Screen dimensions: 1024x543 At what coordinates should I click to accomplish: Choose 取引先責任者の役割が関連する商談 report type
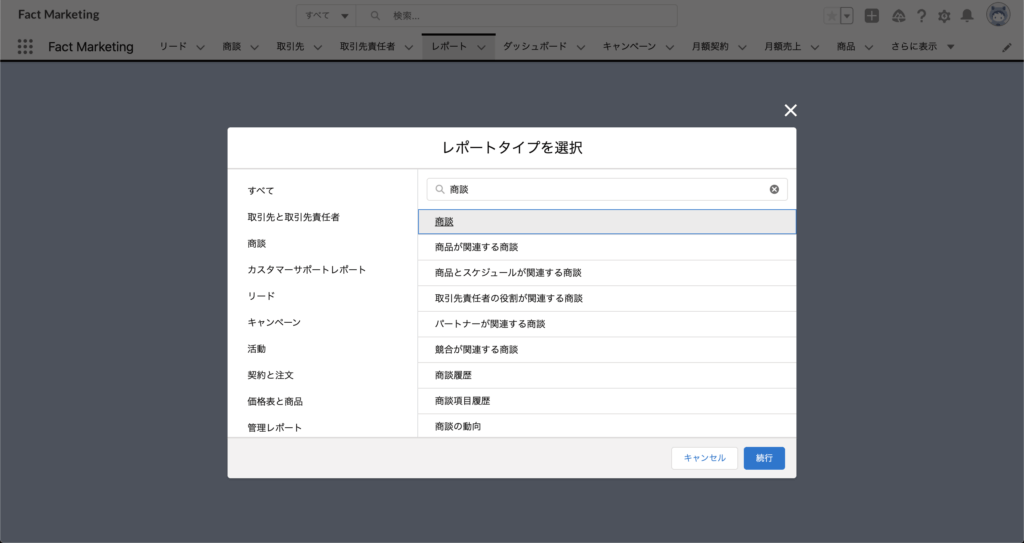[607, 298]
